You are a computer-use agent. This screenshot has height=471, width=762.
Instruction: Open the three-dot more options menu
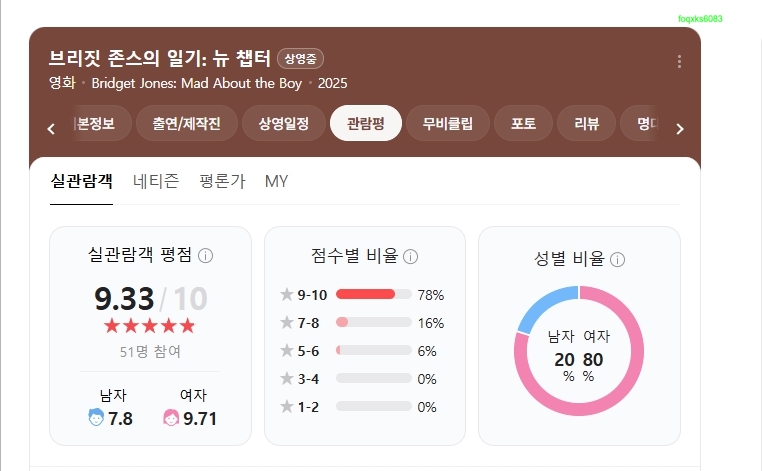[x=679, y=61]
